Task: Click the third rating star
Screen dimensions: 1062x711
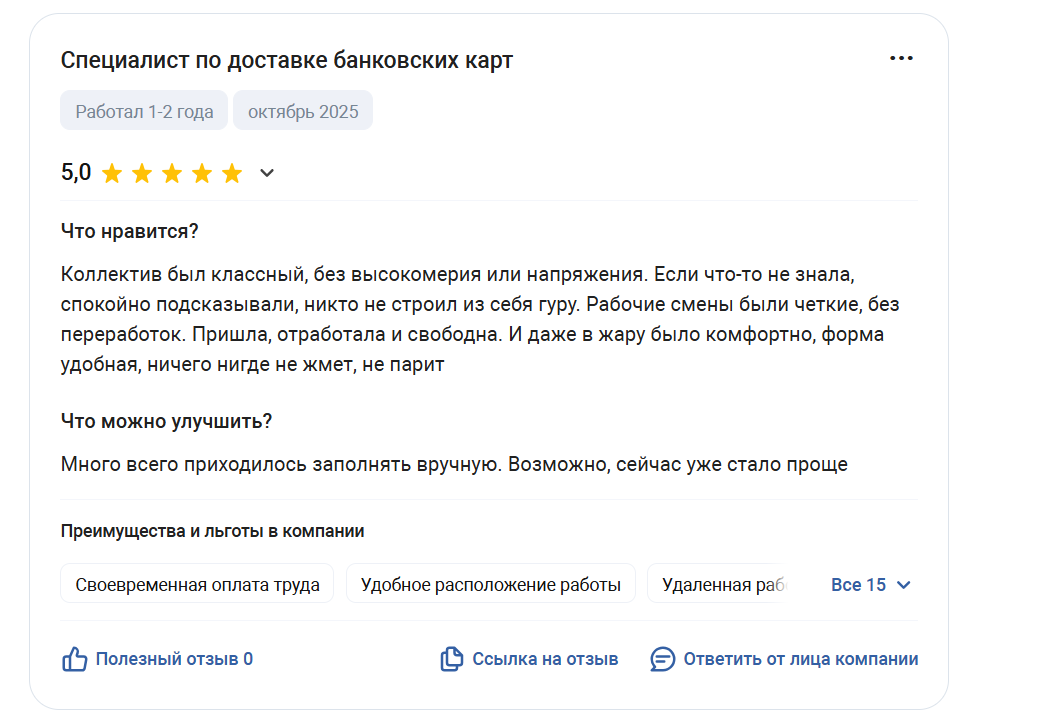Action: (x=172, y=174)
